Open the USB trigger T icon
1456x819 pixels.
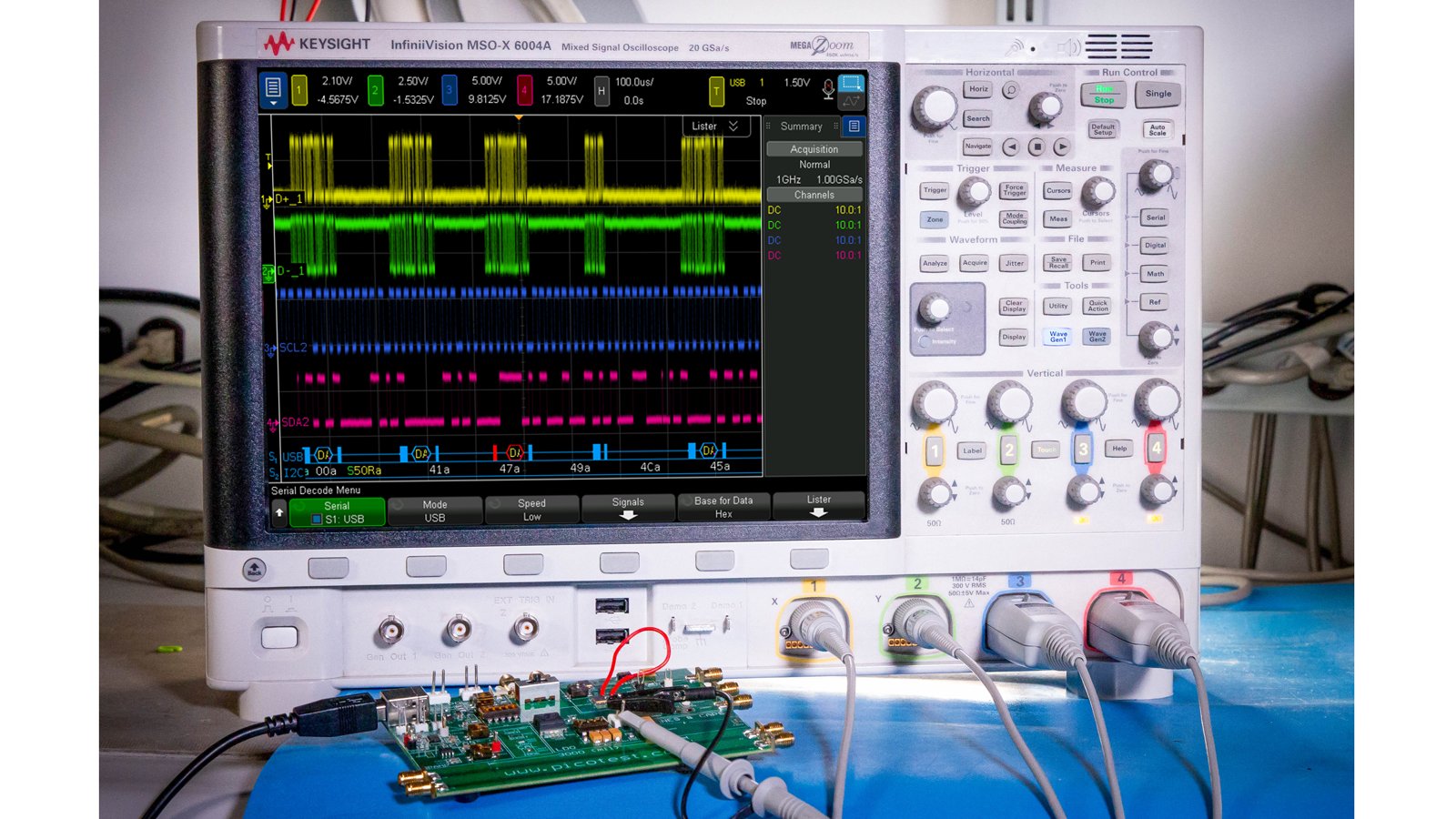click(x=717, y=91)
